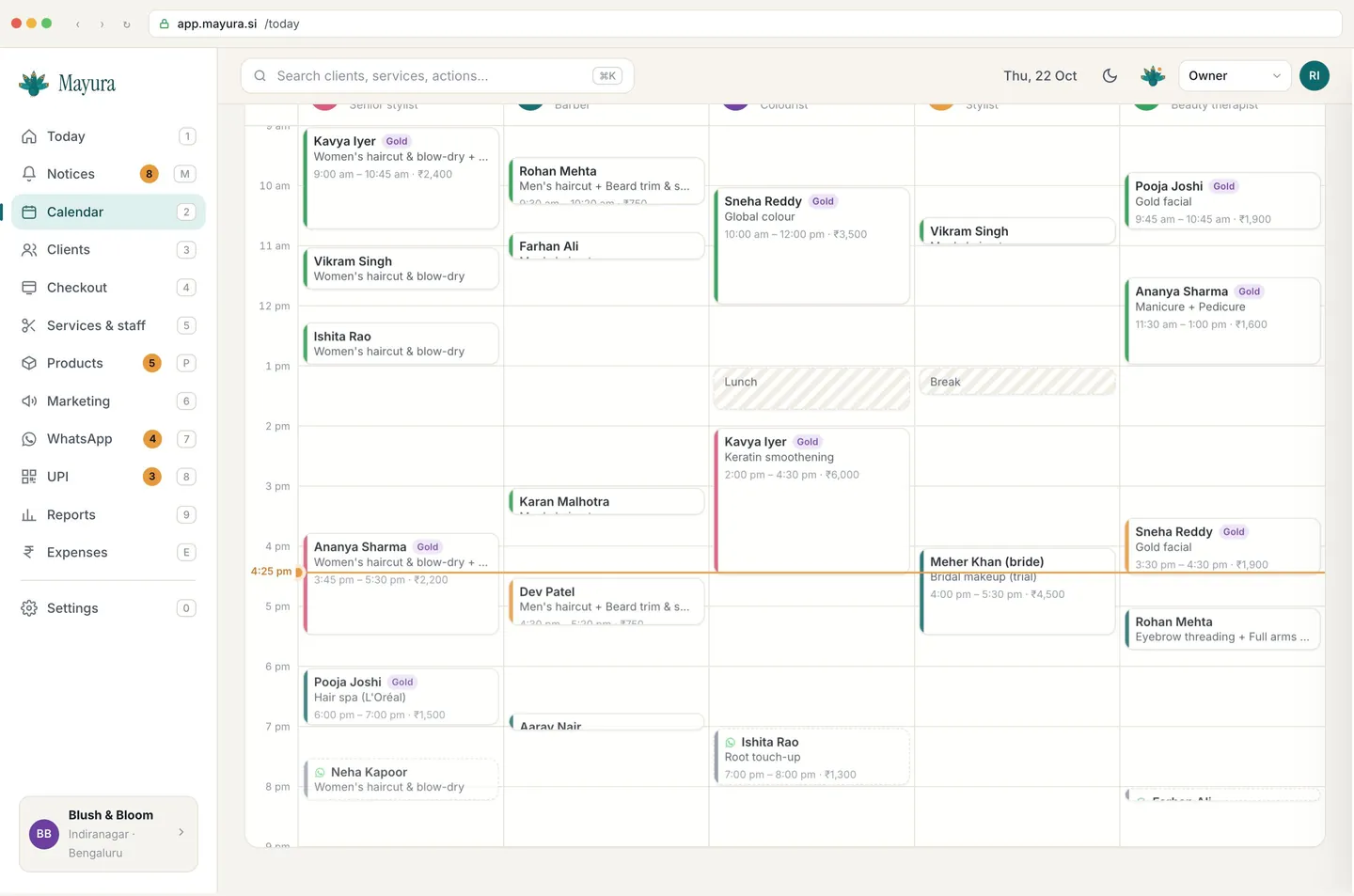Click the UPI QR code icon
This screenshot has height=896, width=1354.
coord(29,477)
